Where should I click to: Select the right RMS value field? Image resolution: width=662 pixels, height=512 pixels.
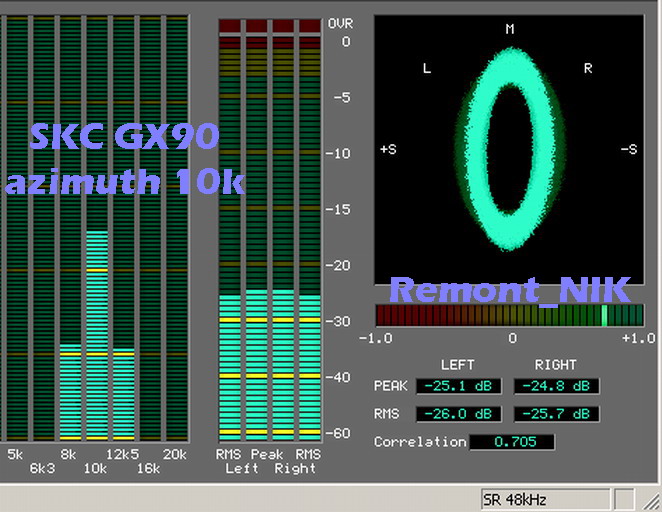[x=556, y=414]
